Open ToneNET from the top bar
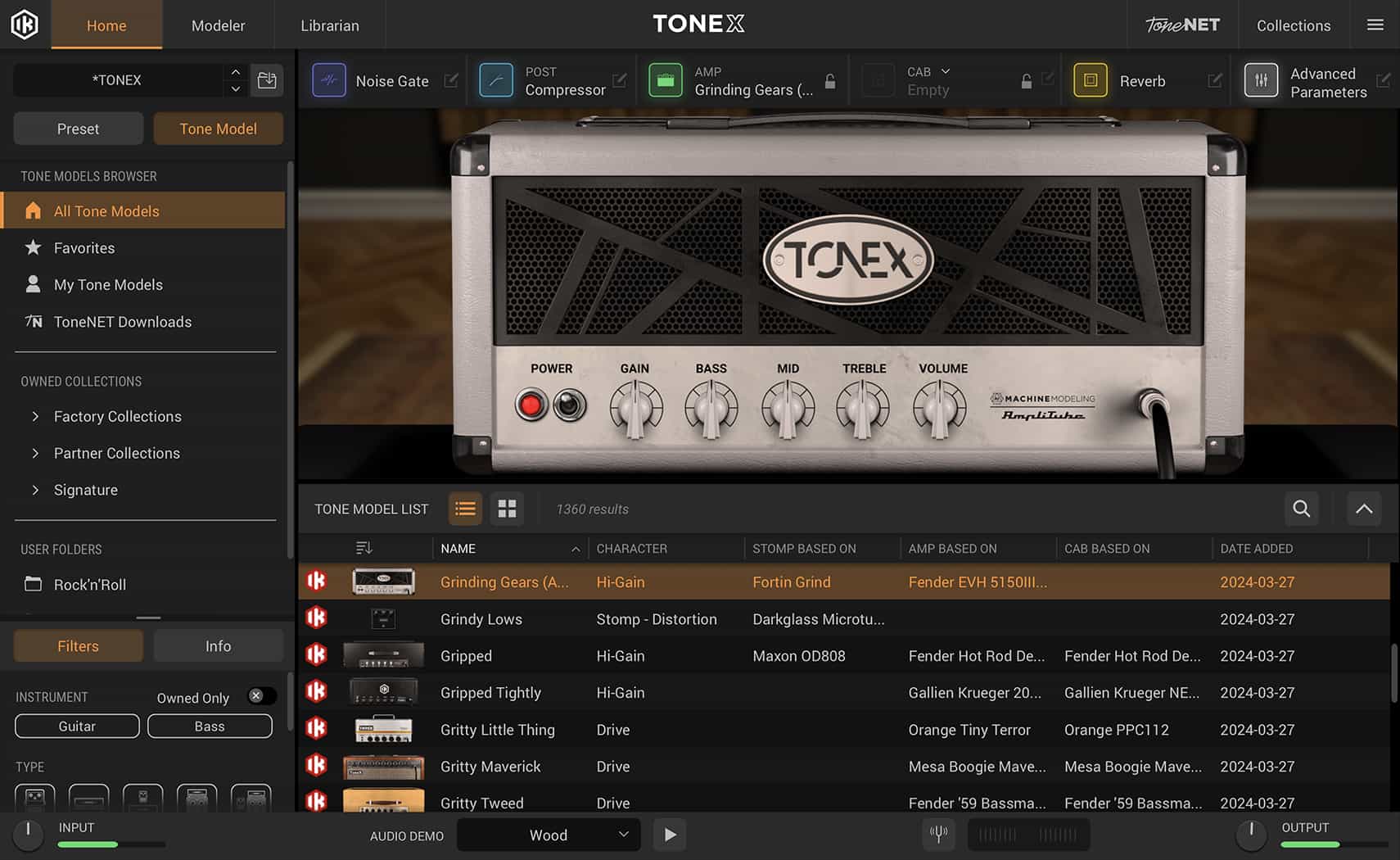The height and width of the screenshot is (860, 1400). 1181,25
